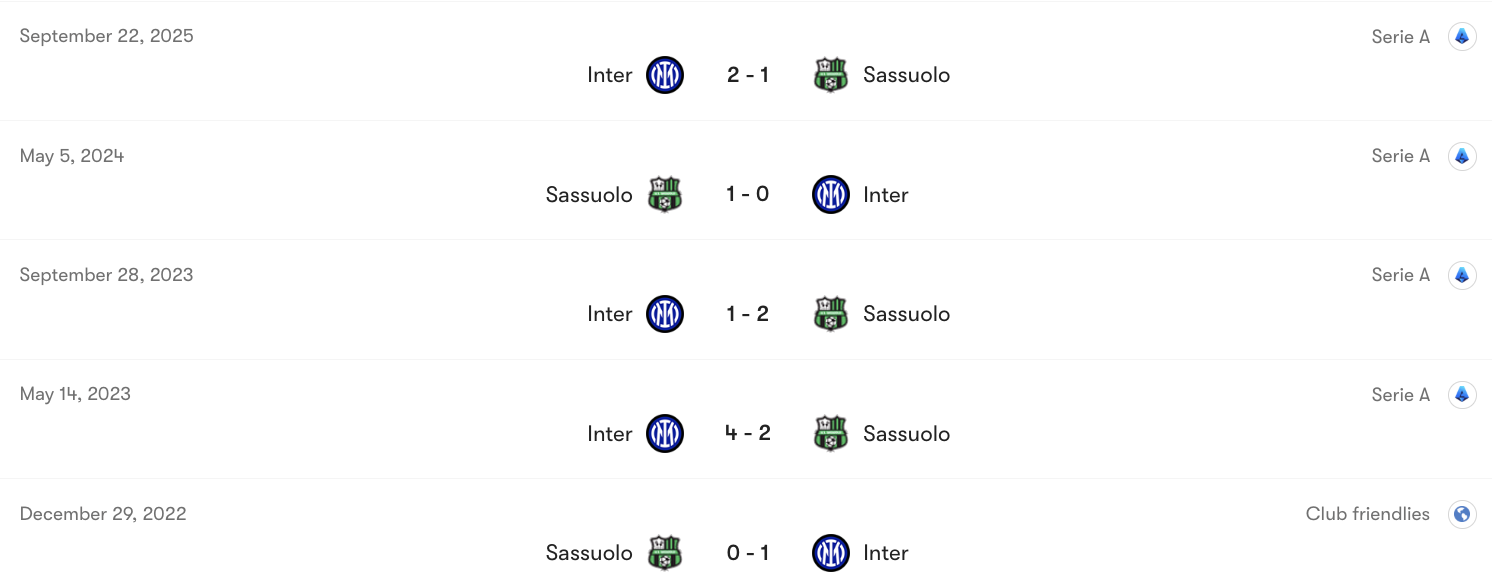Click the Serie A label on the May 5, 2024 row
Image resolution: width=1492 pixels, height=584 pixels.
click(x=1400, y=156)
